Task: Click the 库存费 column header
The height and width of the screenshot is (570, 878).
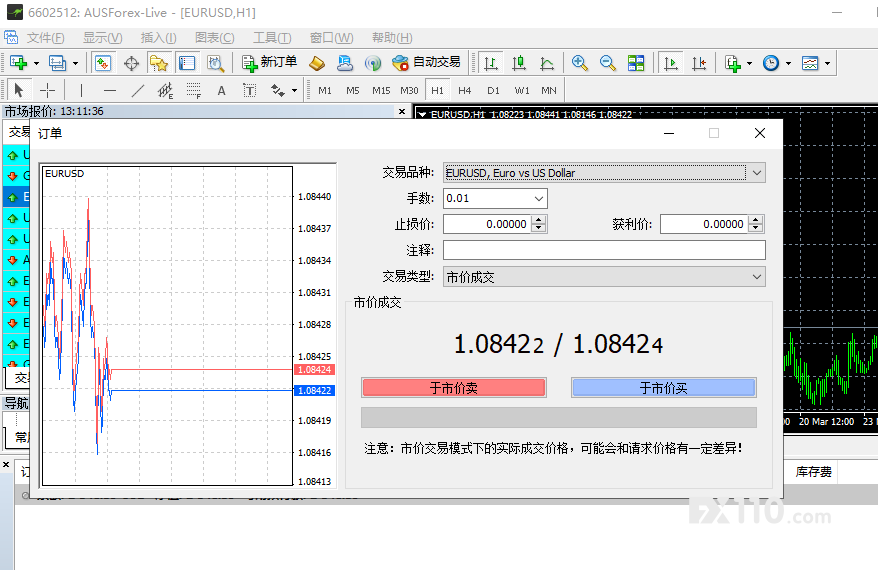Action: point(814,472)
